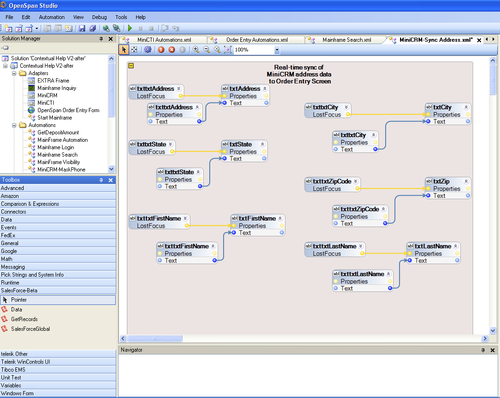Collapse the txtAddress node using its chevron
The width and height of the screenshot is (500, 398).
[x=265, y=89]
